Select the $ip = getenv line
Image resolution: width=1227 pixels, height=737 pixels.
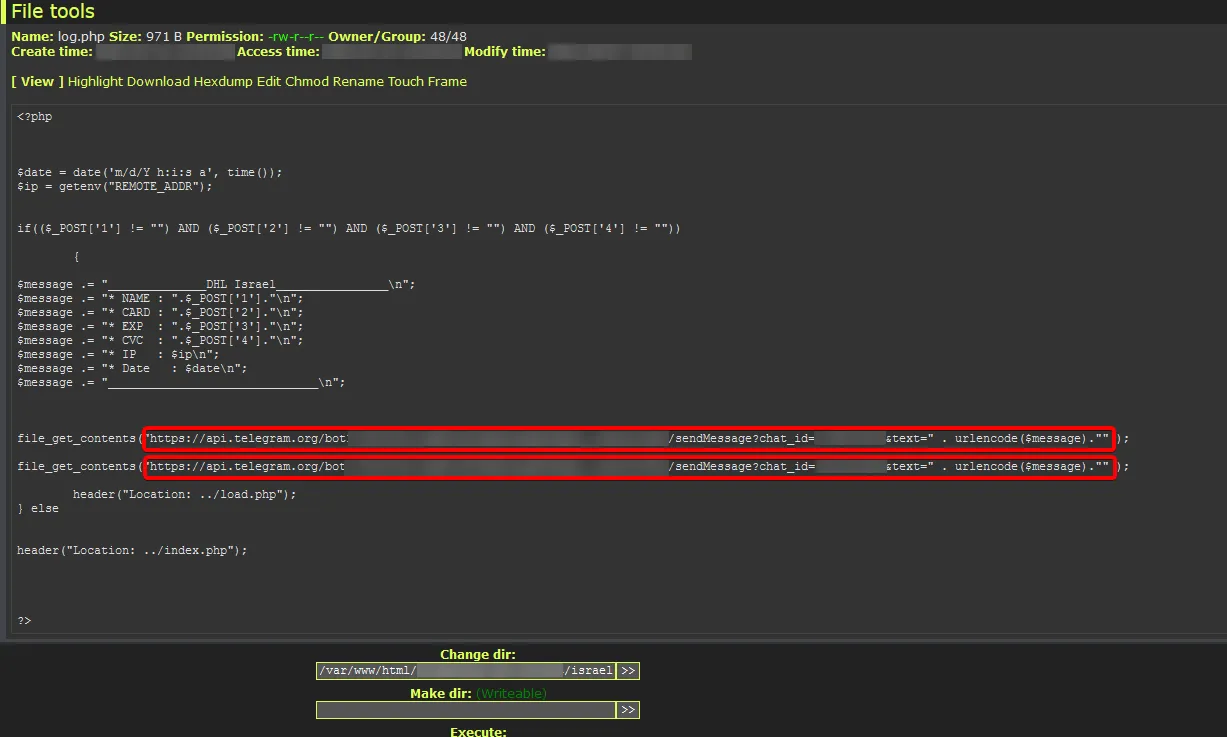[x=115, y=187]
